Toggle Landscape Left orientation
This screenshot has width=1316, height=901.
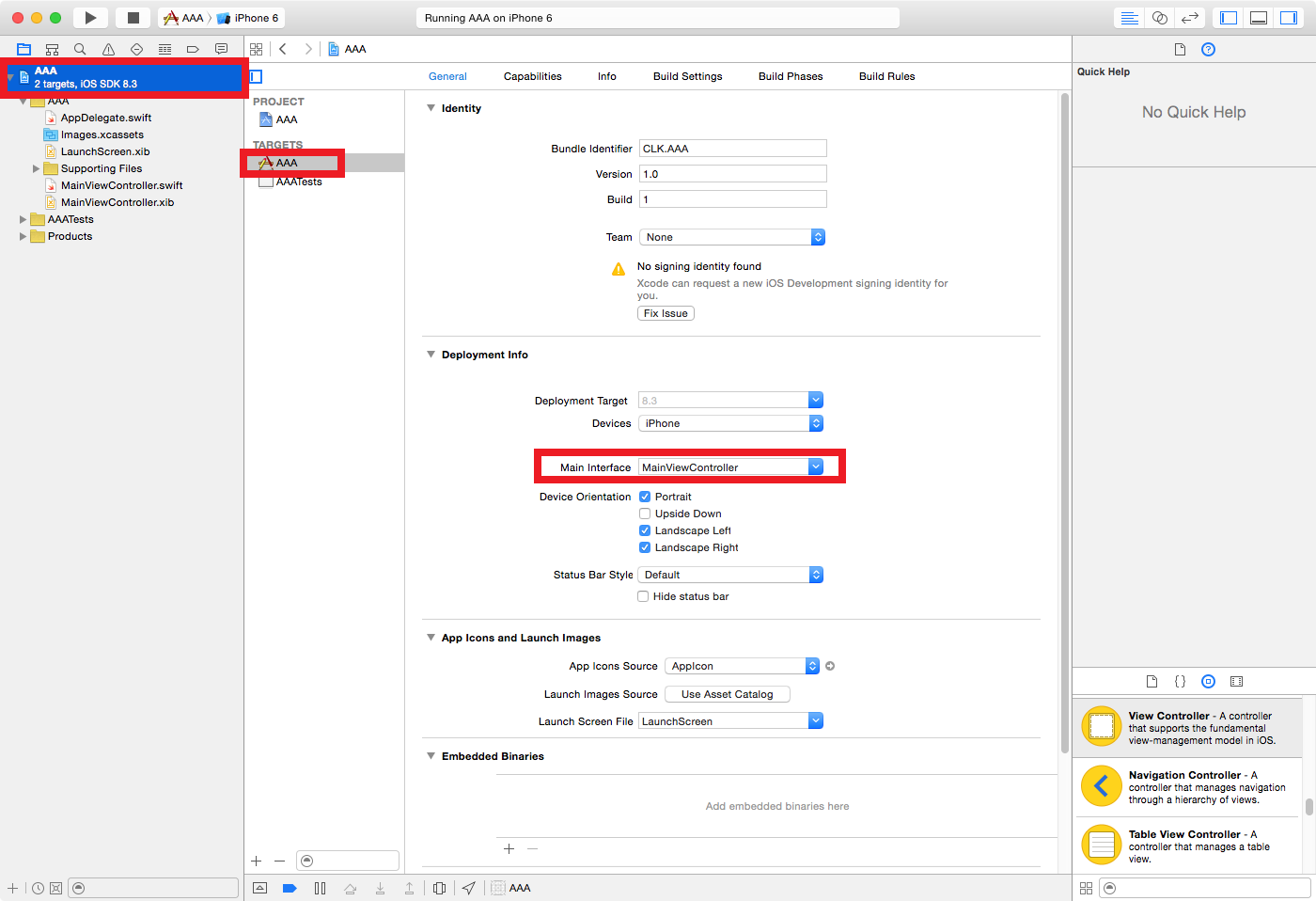[645, 530]
